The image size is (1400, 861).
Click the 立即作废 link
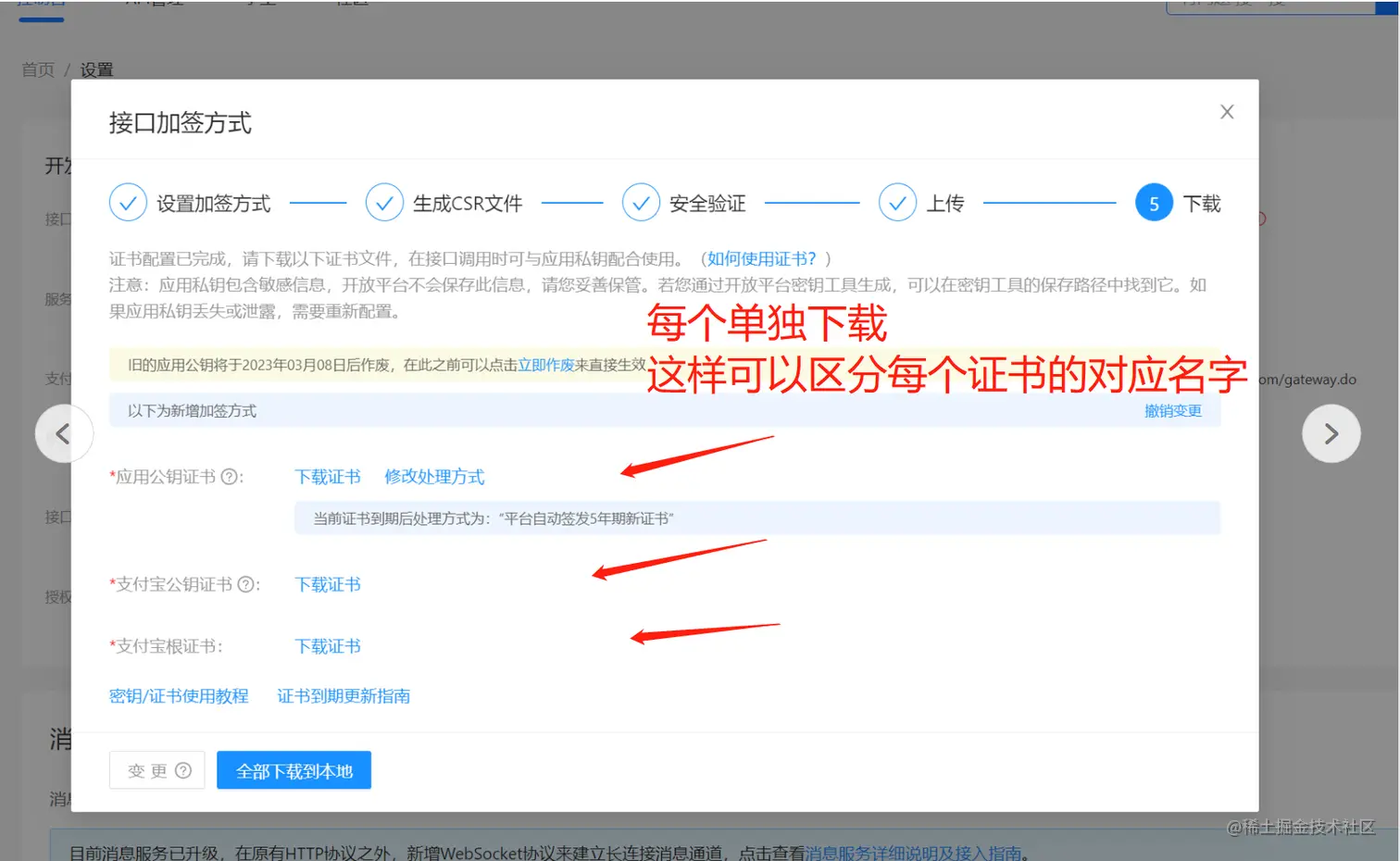click(546, 365)
